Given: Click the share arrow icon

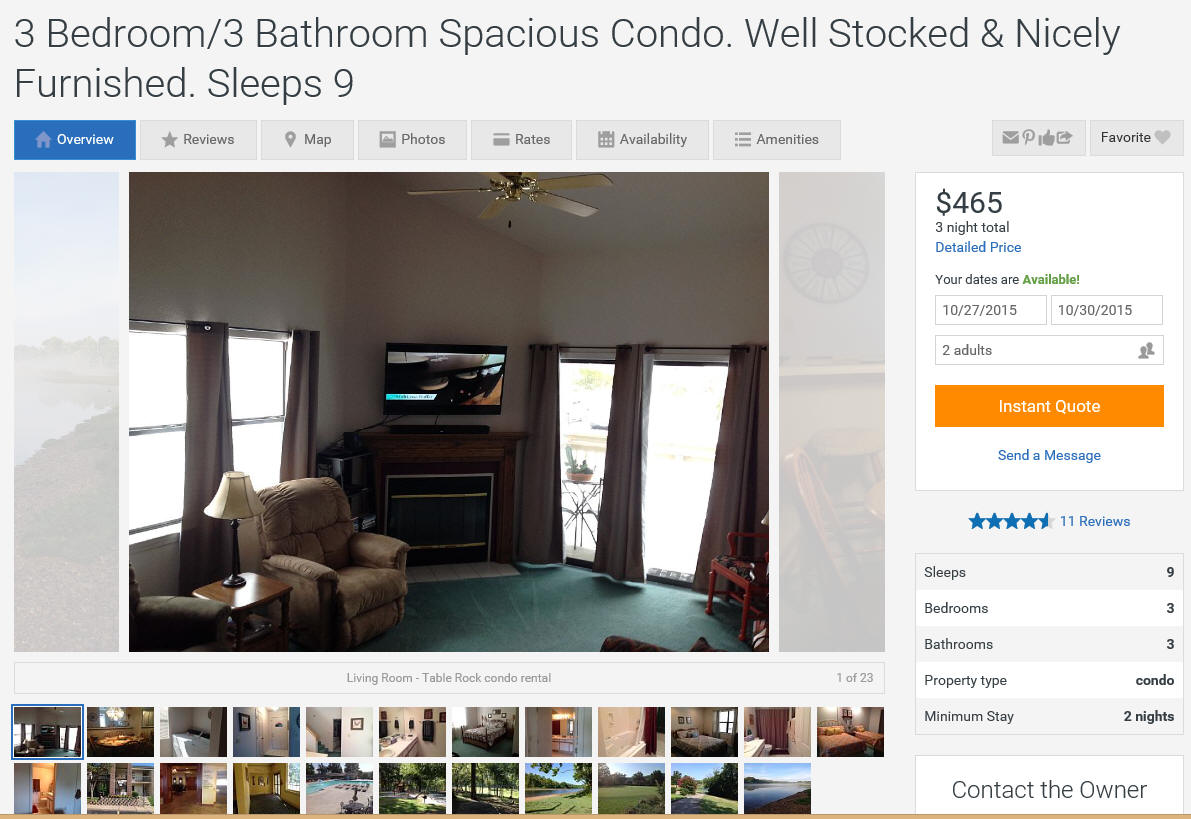Looking at the screenshot, I should point(1064,138).
